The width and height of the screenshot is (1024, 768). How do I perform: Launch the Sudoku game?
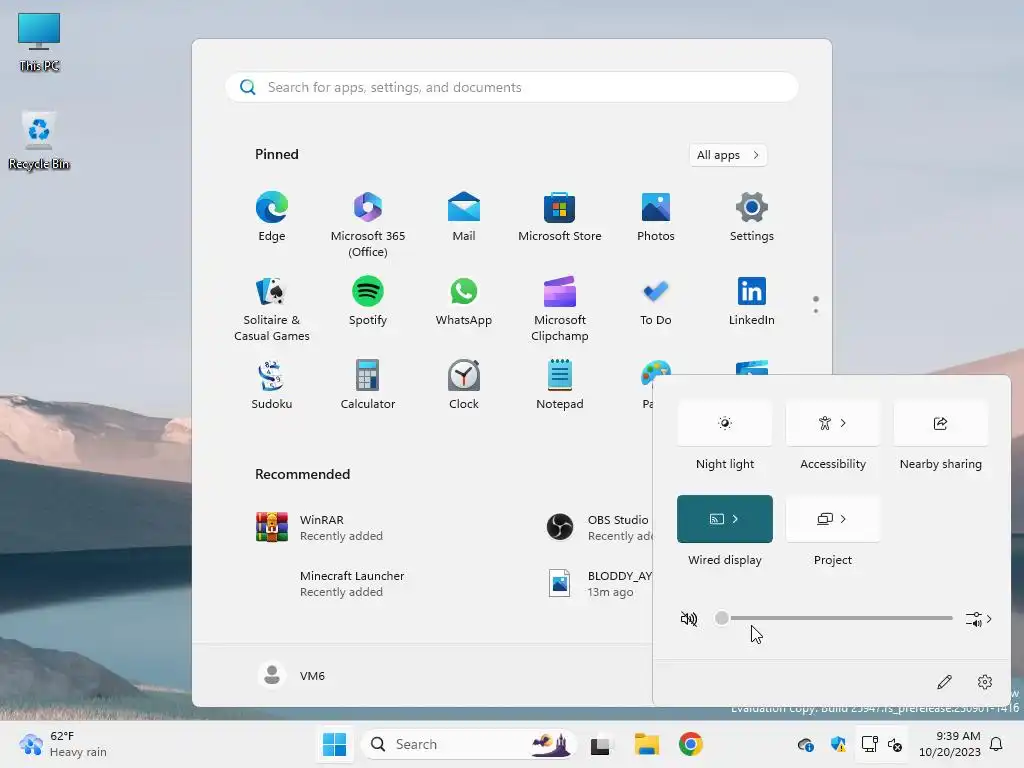(x=272, y=385)
